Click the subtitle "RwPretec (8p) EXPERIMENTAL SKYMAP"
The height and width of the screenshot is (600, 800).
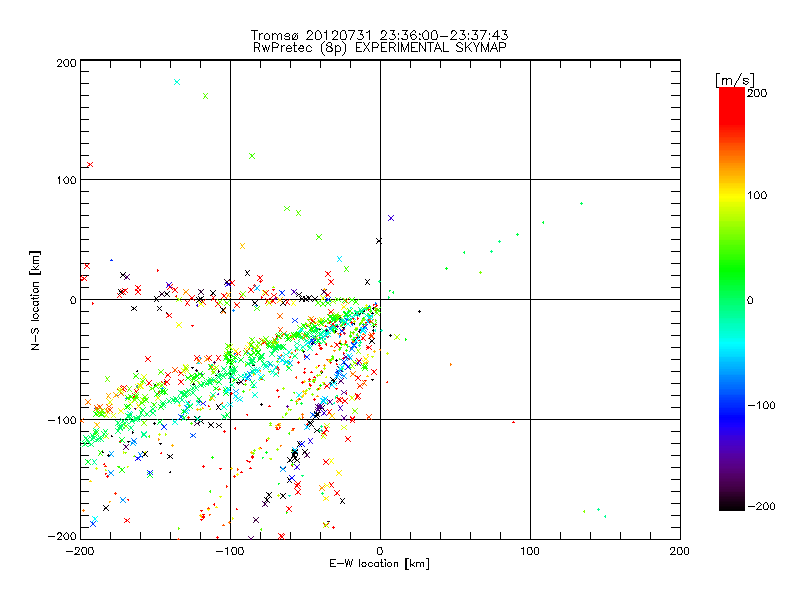tap(380, 48)
